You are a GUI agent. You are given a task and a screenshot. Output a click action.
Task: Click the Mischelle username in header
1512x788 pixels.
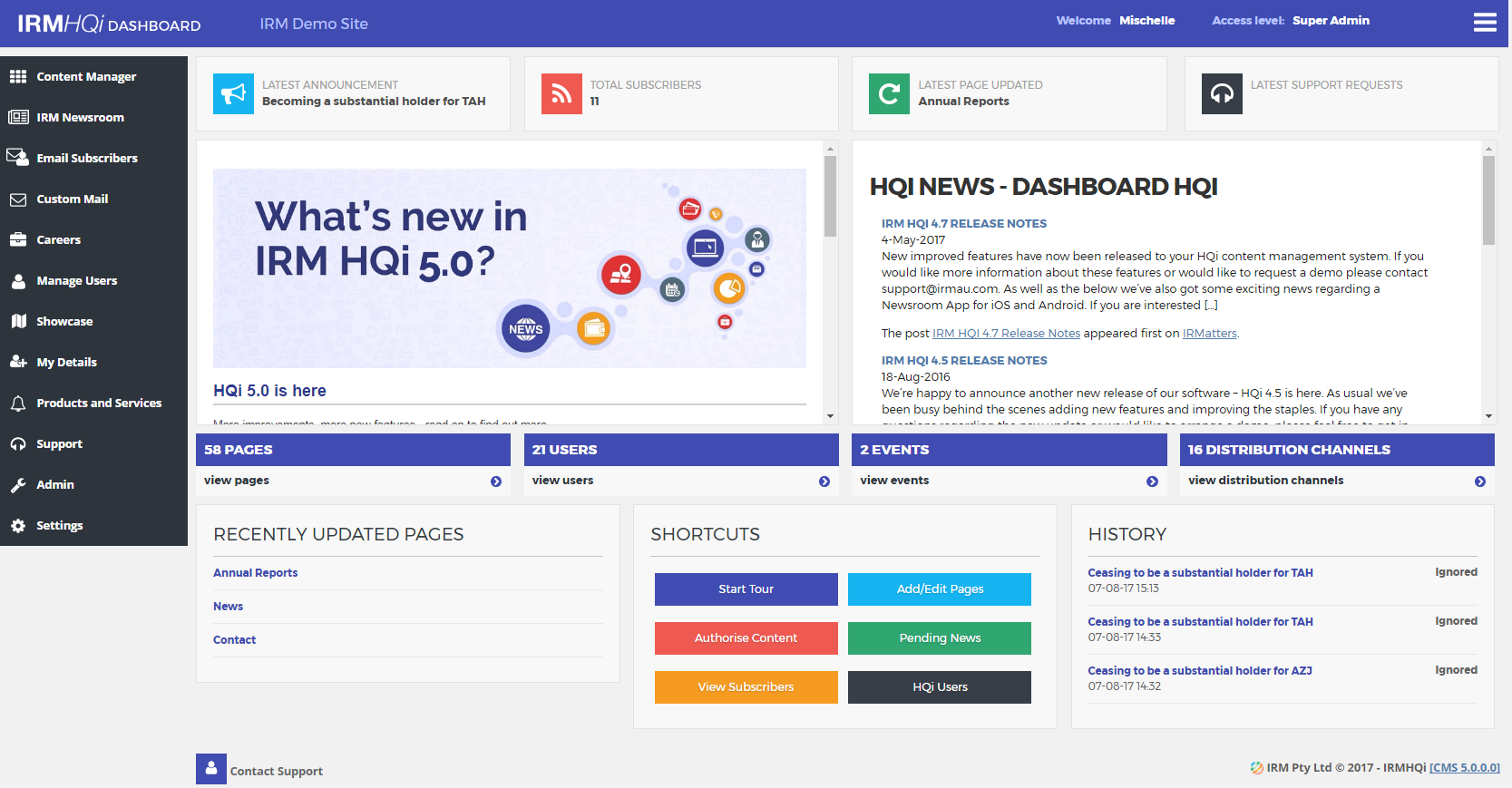(1146, 21)
